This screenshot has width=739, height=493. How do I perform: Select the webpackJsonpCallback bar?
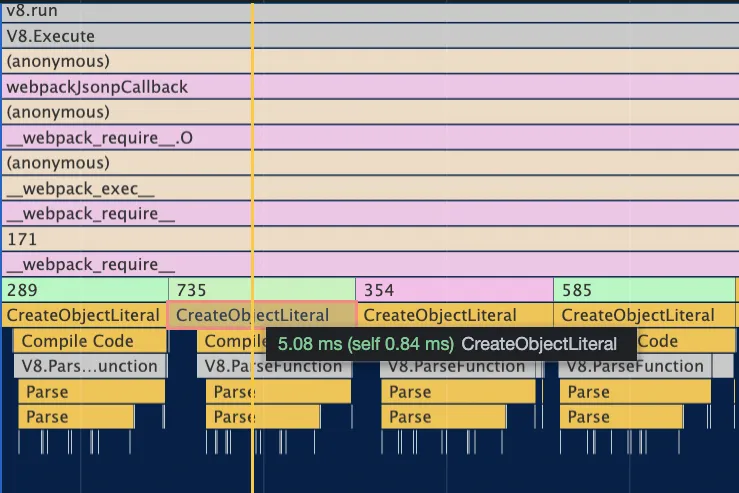point(370,87)
